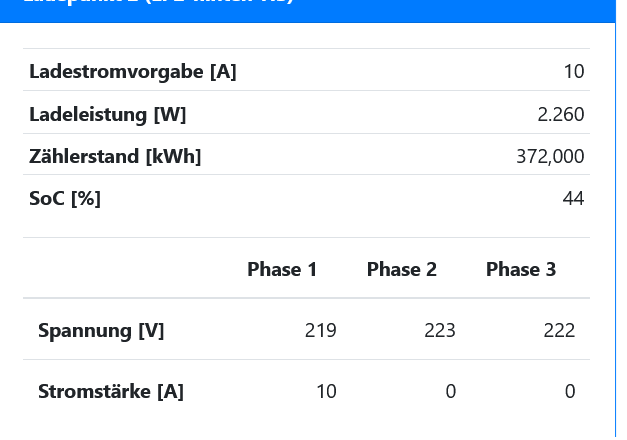The image size is (627, 440).
Task: Click the Phase 3 column header
Action: 520,269
